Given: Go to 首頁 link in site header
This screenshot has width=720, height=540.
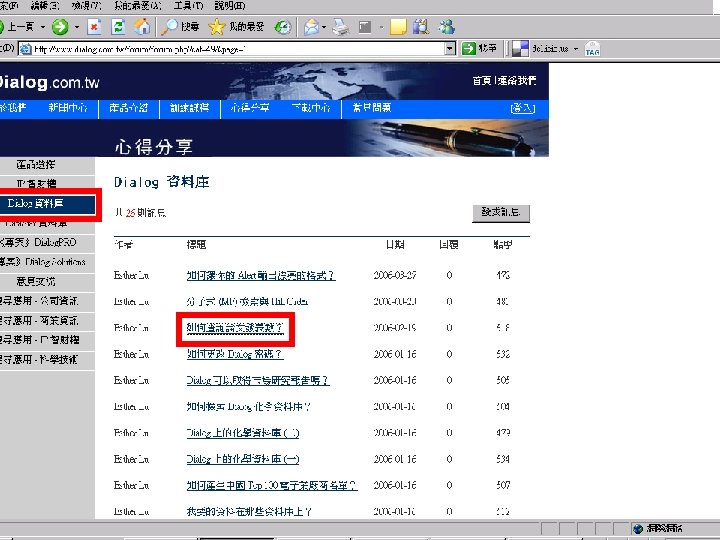Looking at the screenshot, I should click(x=482, y=81).
